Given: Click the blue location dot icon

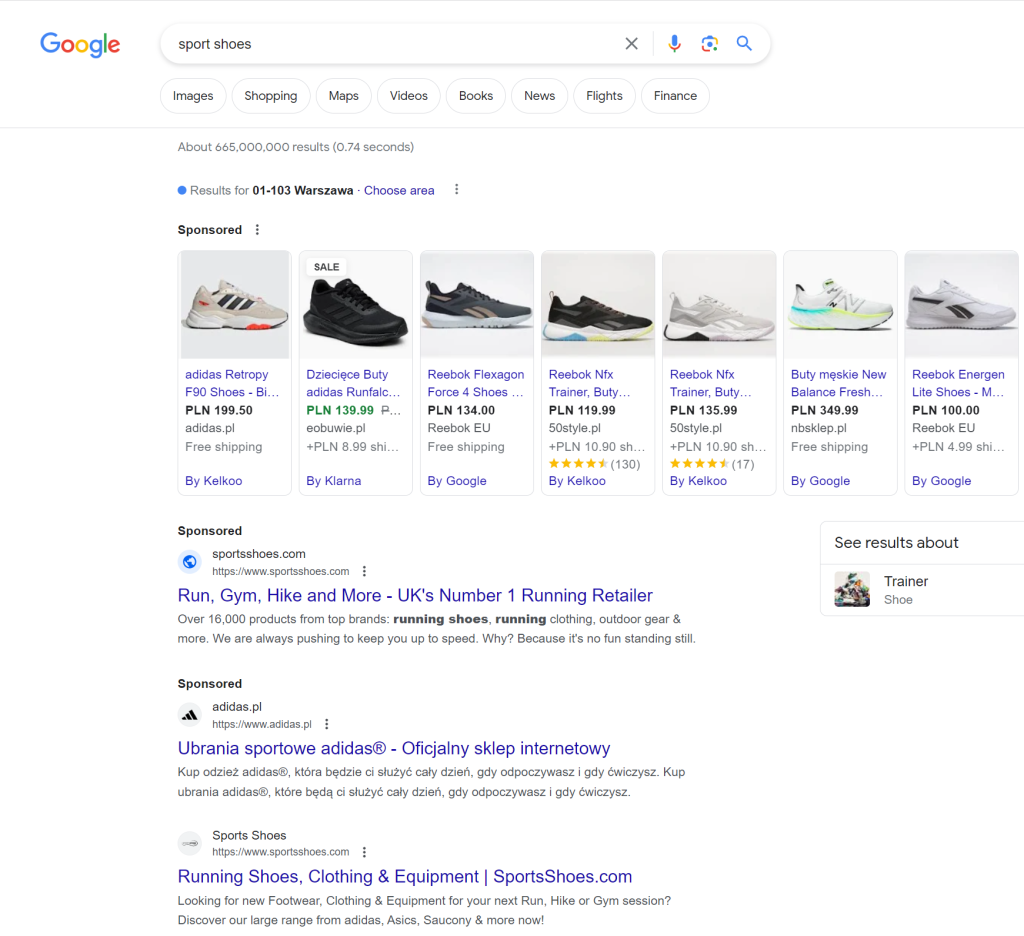Looking at the screenshot, I should coord(182,190).
